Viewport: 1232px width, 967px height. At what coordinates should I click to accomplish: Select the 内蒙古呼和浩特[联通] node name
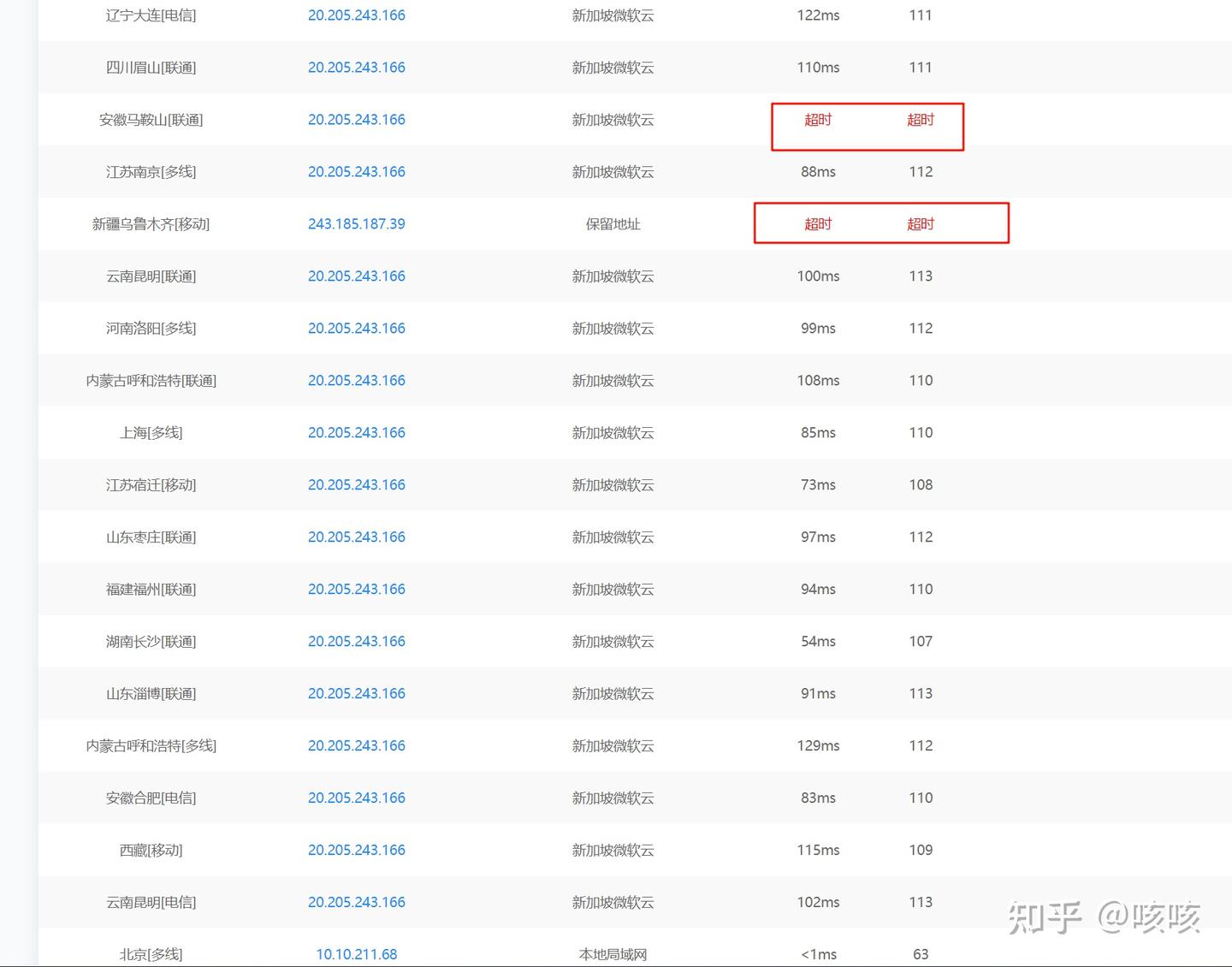(151, 381)
